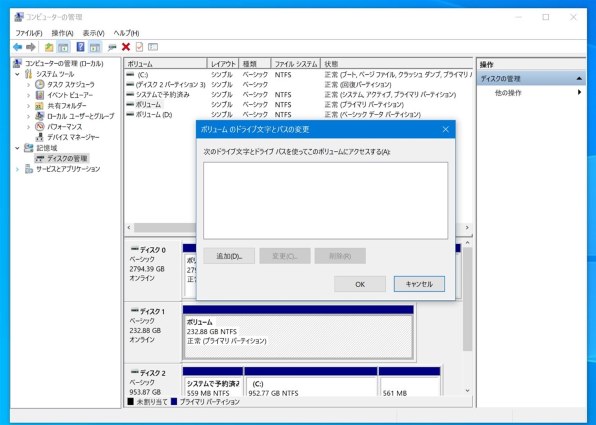Click the blue Help question mark icon
The height and width of the screenshot is (425, 596).
[x=80, y=47]
